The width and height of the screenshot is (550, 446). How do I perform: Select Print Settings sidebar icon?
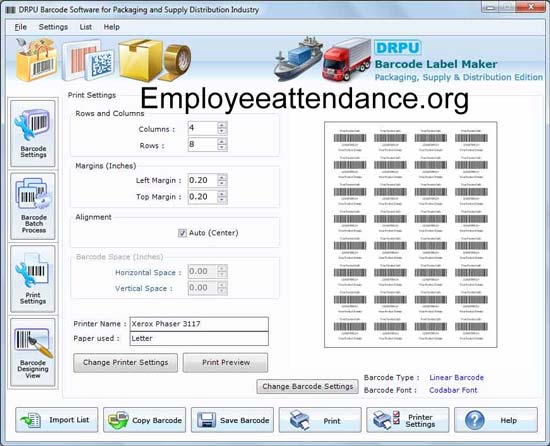click(x=33, y=279)
